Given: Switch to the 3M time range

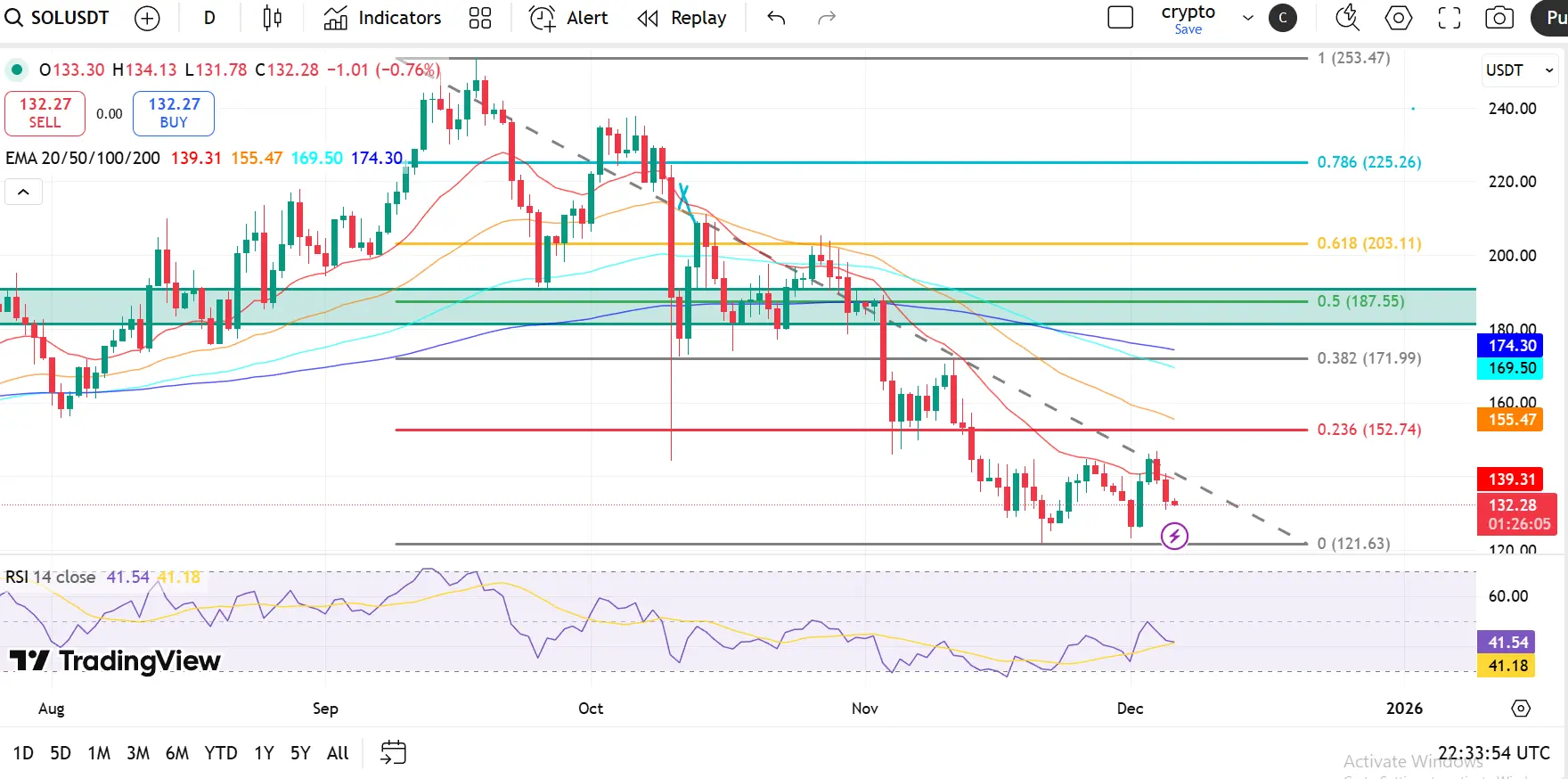Looking at the screenshot, I should (138, 753).
